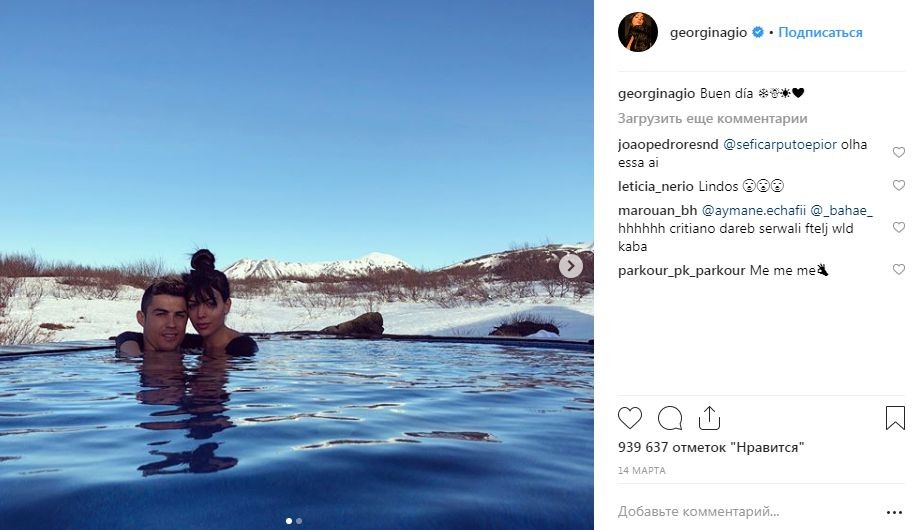913x530 pixels.
Task: Open the 14 МАРТА post date link
Action: [642, 471]
